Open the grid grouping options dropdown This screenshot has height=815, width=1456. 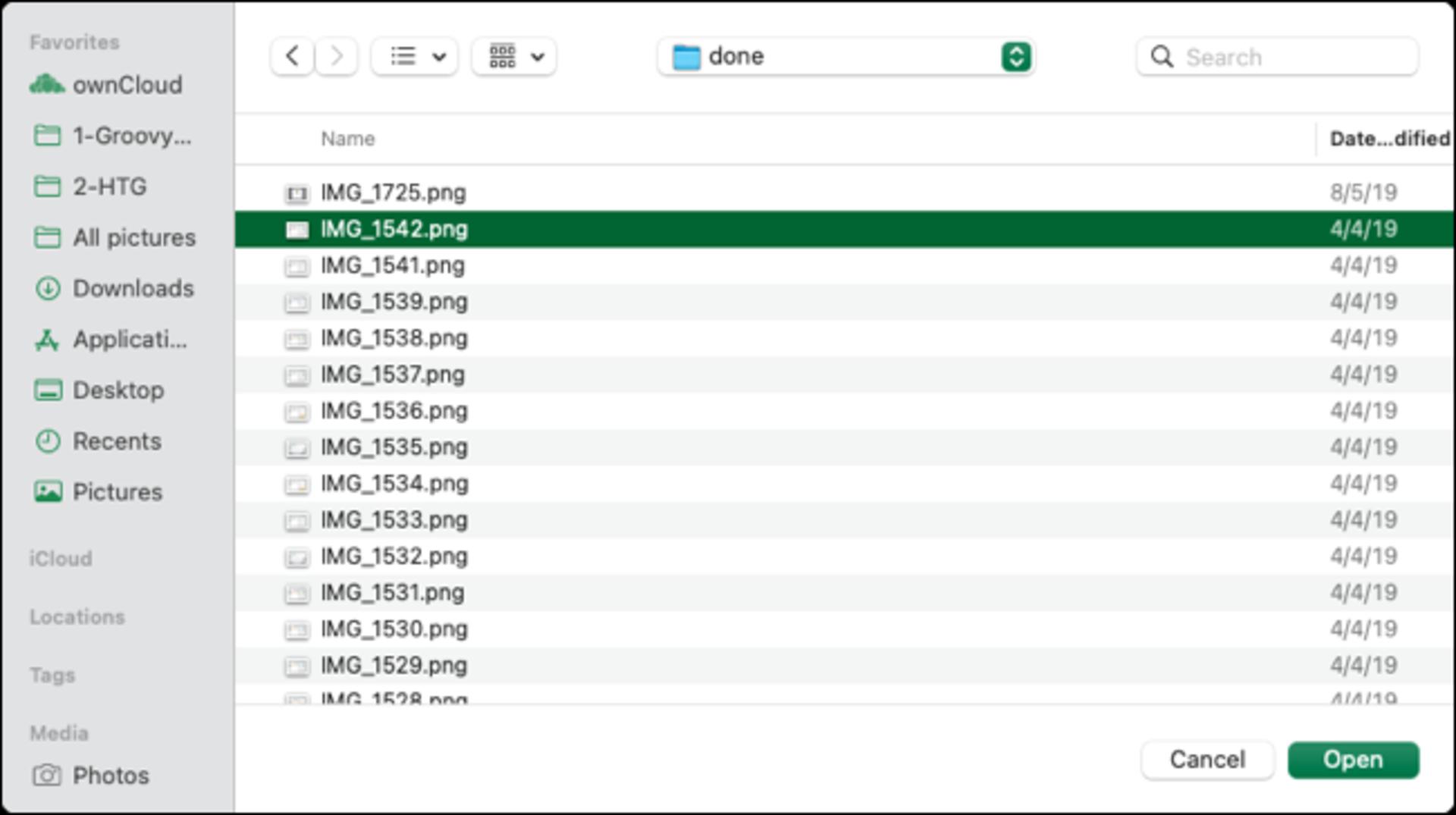tap(514, 56)
